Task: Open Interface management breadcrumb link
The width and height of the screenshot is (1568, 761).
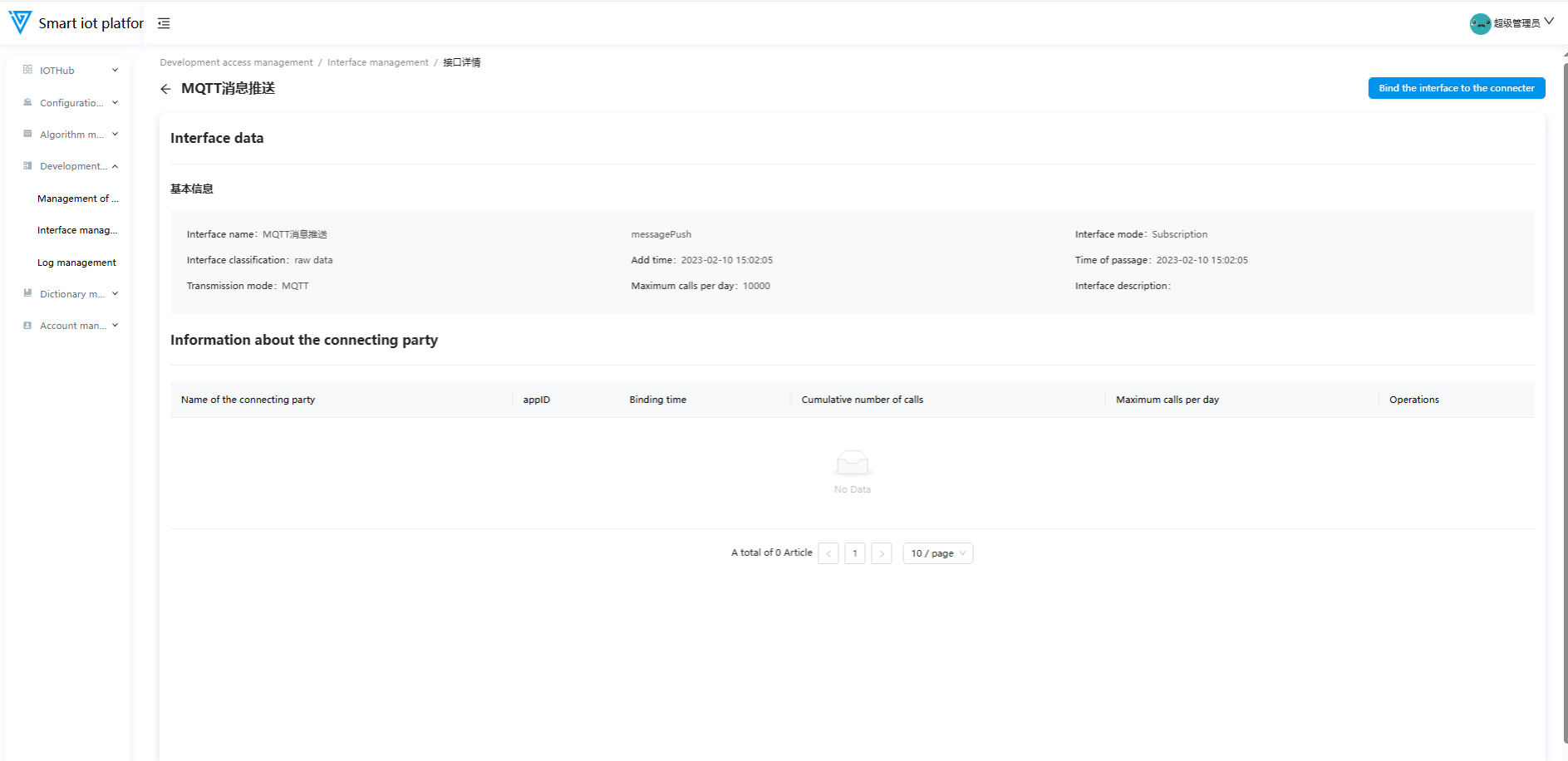Action: tap(378, 62)
